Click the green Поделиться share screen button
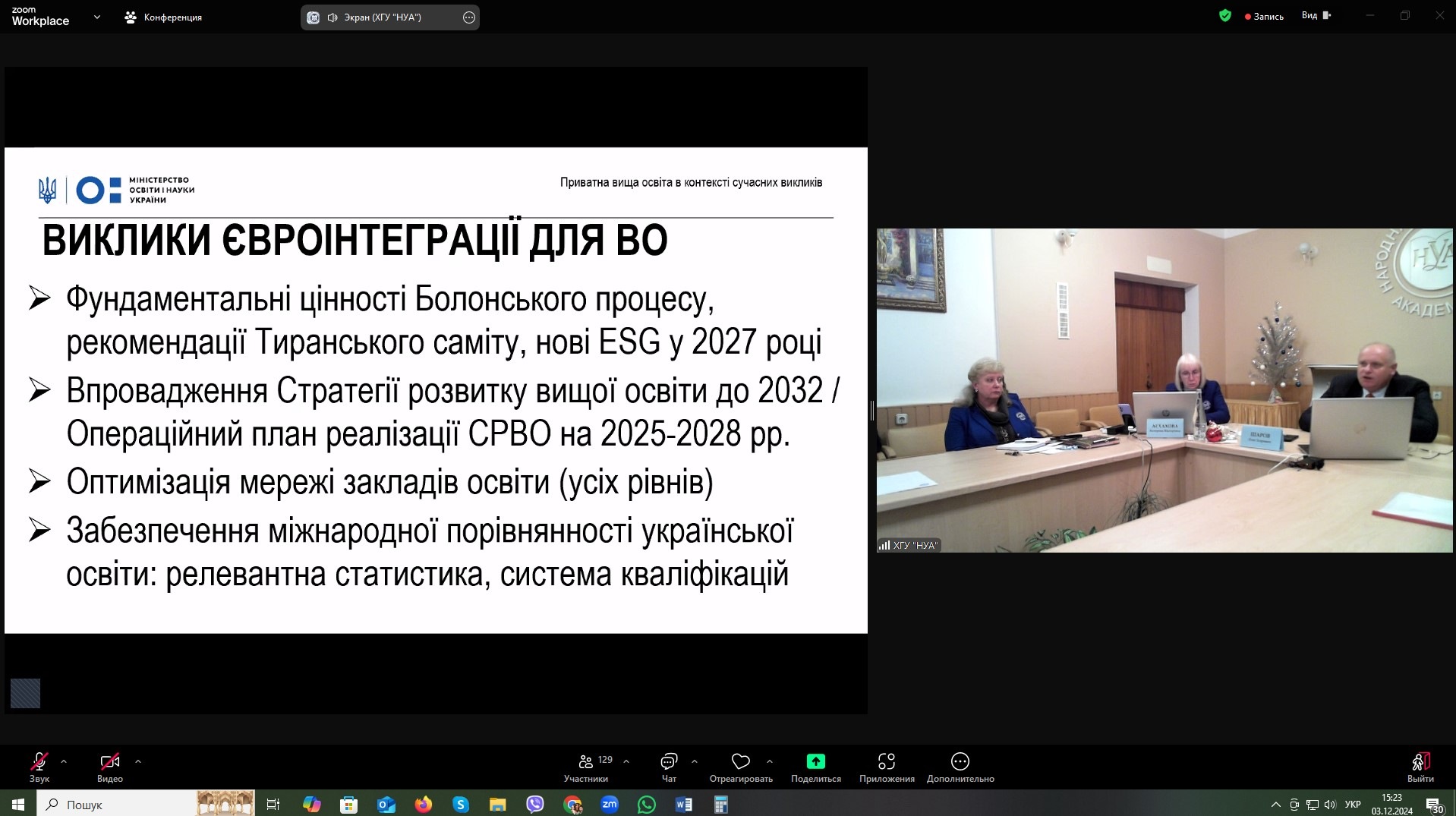The height and width of the screenshot is (816, 1456). coord(815,762)
